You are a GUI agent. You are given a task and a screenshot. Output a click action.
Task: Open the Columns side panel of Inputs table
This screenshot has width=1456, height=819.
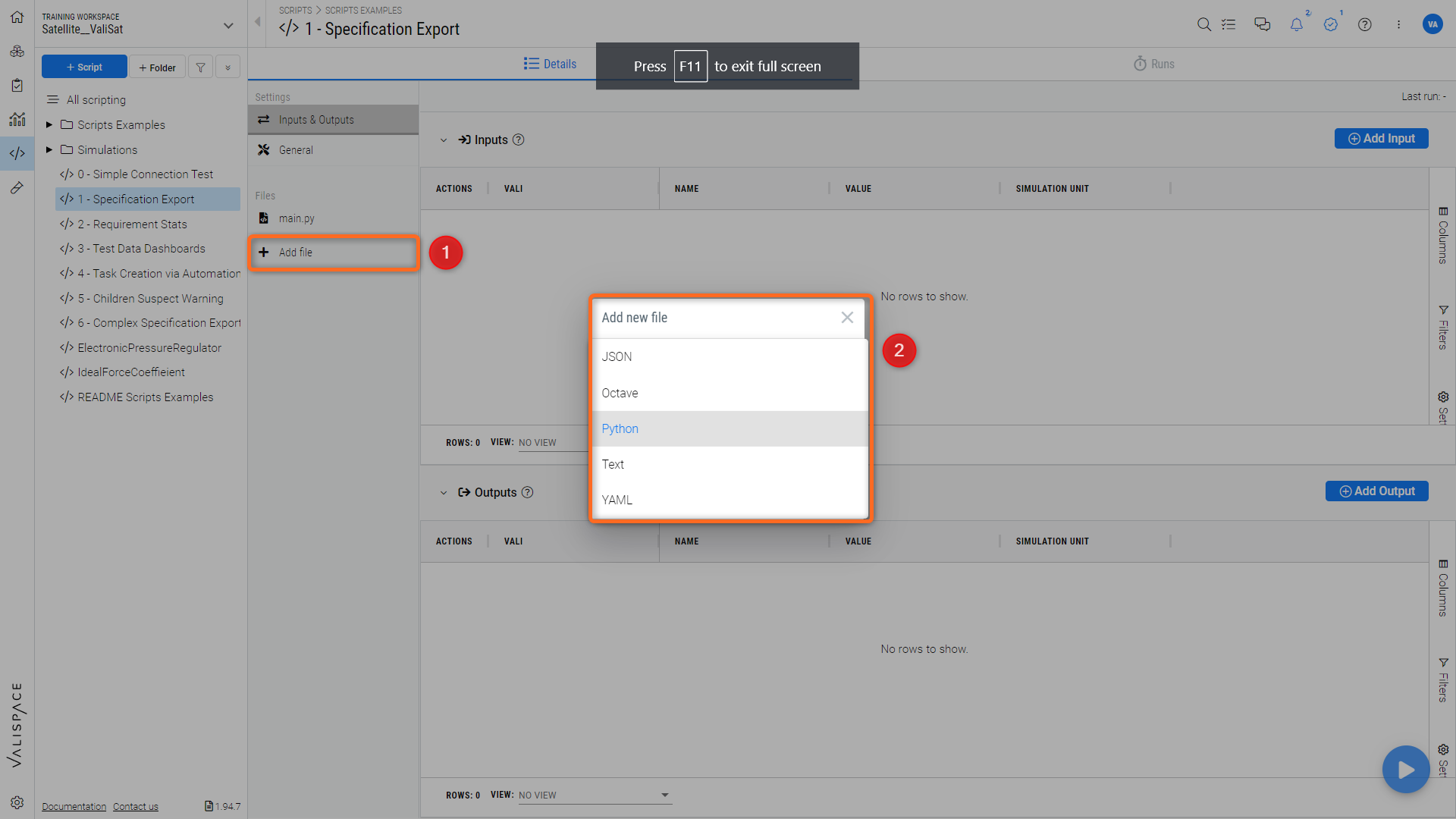1443,236
